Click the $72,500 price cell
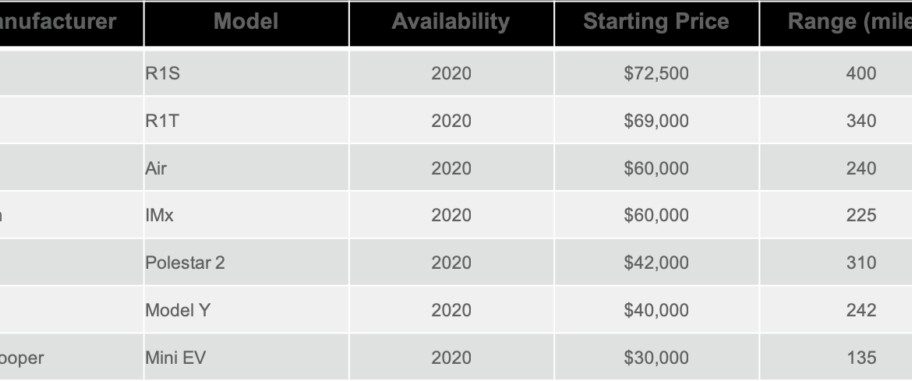912x381 pixels. click(x=657, y=73)
